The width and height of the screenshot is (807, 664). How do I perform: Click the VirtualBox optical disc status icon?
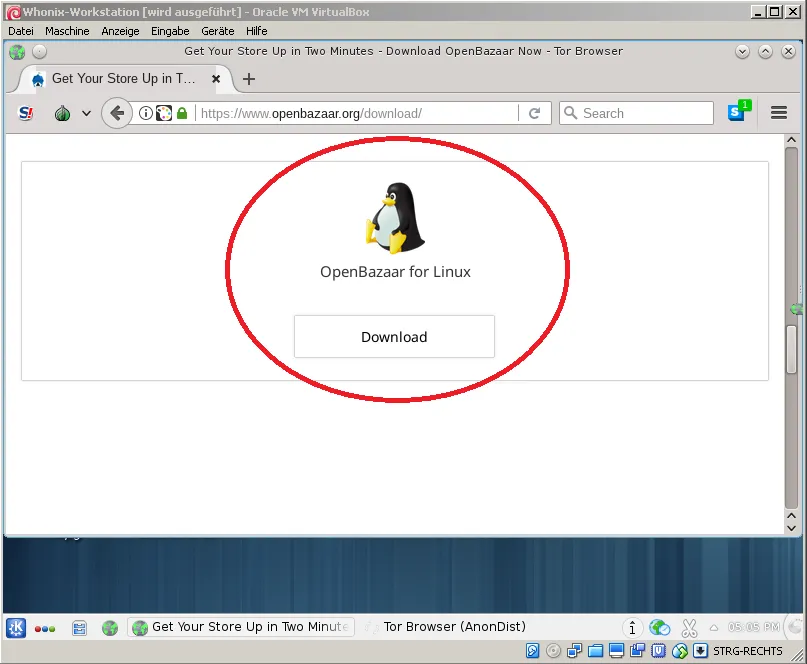point(553,651)
